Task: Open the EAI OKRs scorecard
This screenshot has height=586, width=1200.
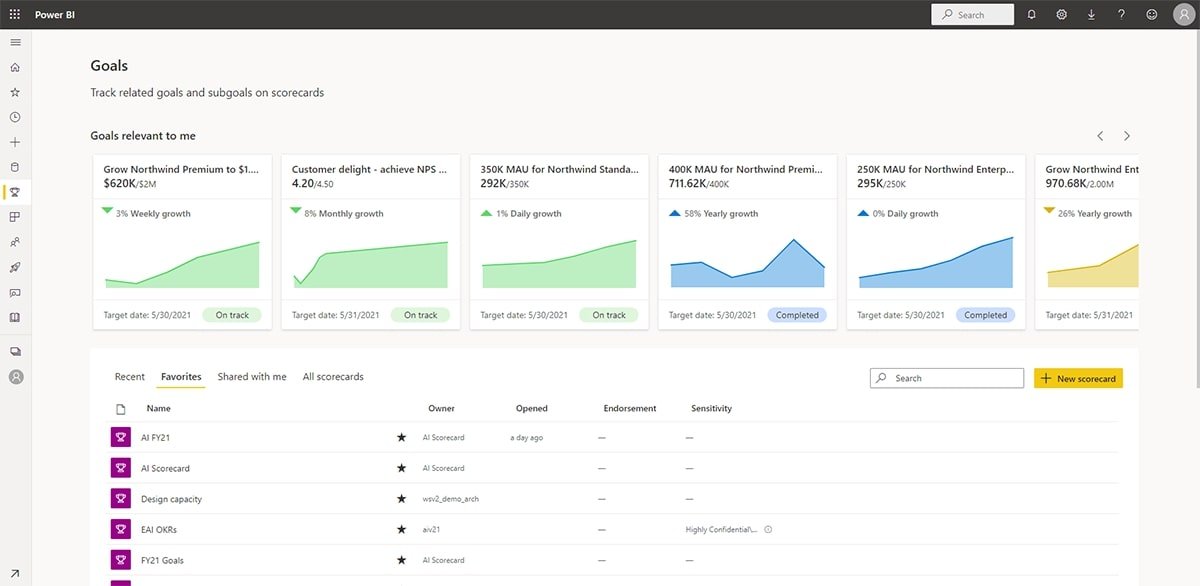Action: (160, 528)
